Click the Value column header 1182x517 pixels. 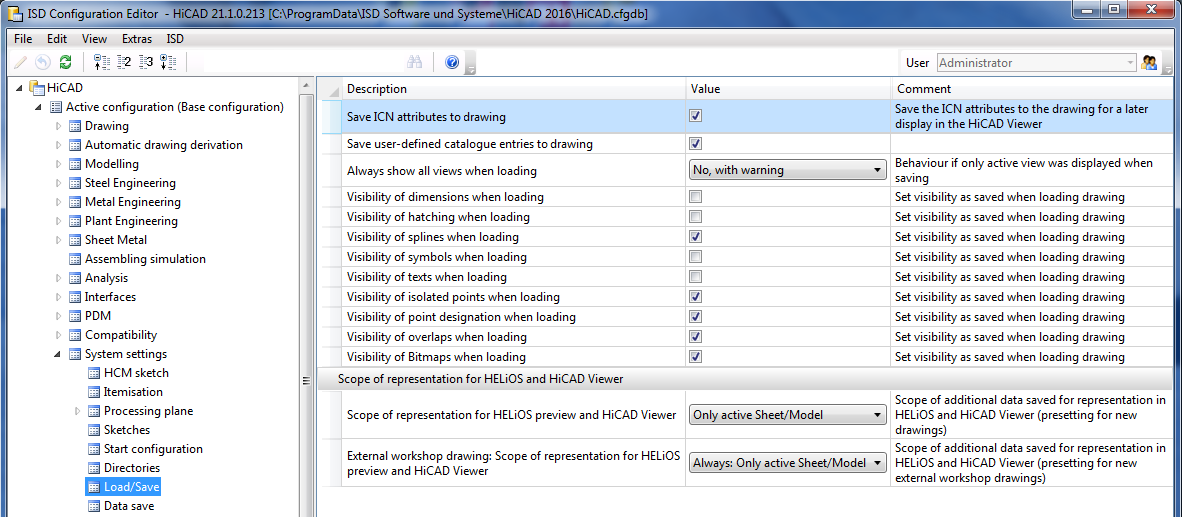[x=788, y=89]
